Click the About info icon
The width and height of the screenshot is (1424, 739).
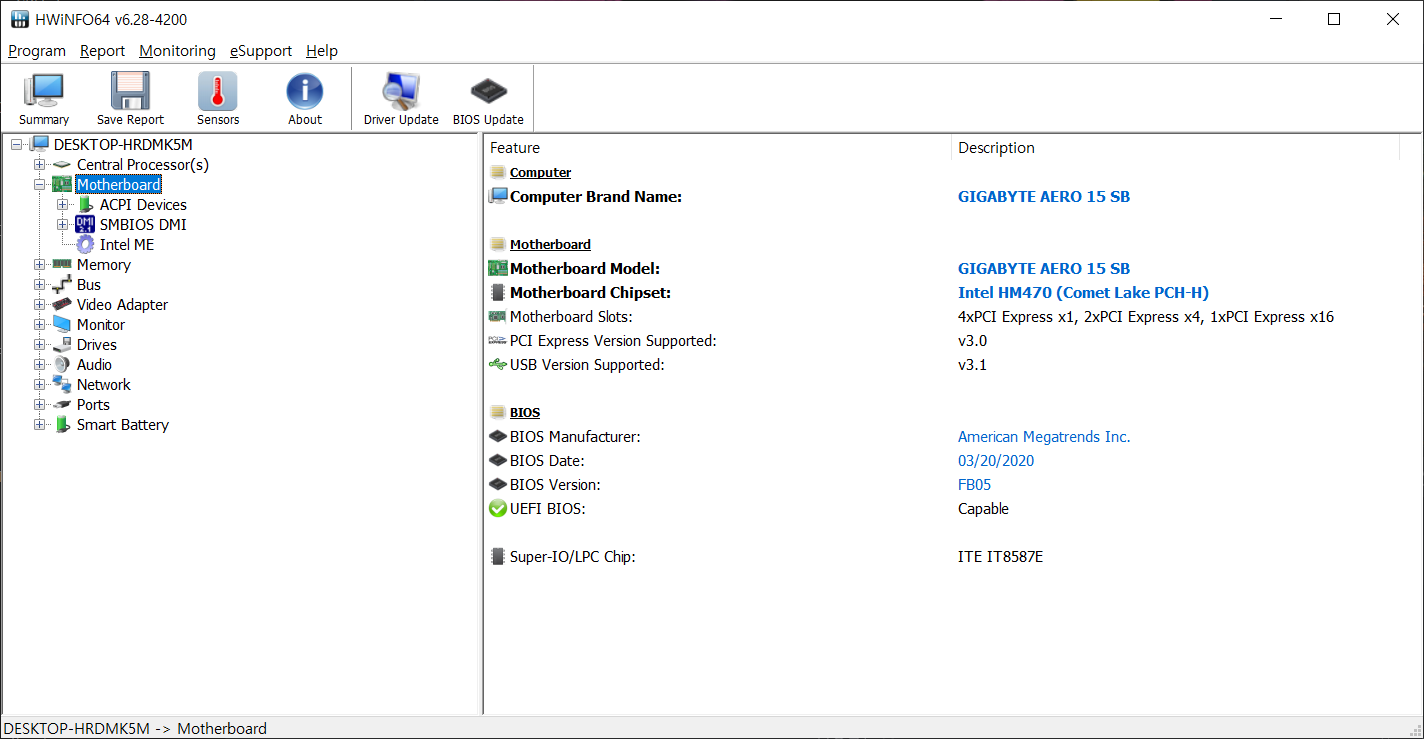click(305, 91)
